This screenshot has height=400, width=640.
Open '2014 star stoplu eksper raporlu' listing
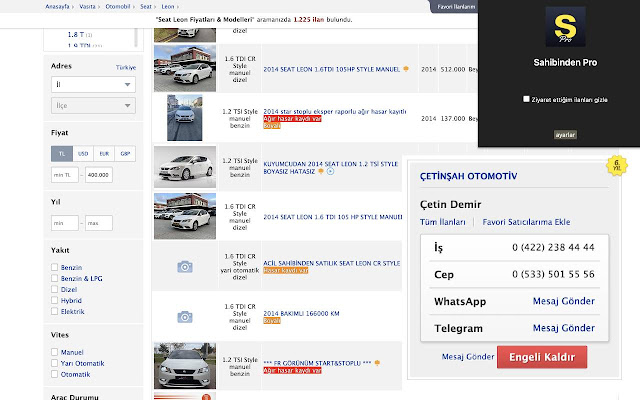click(x=335, y=111)
